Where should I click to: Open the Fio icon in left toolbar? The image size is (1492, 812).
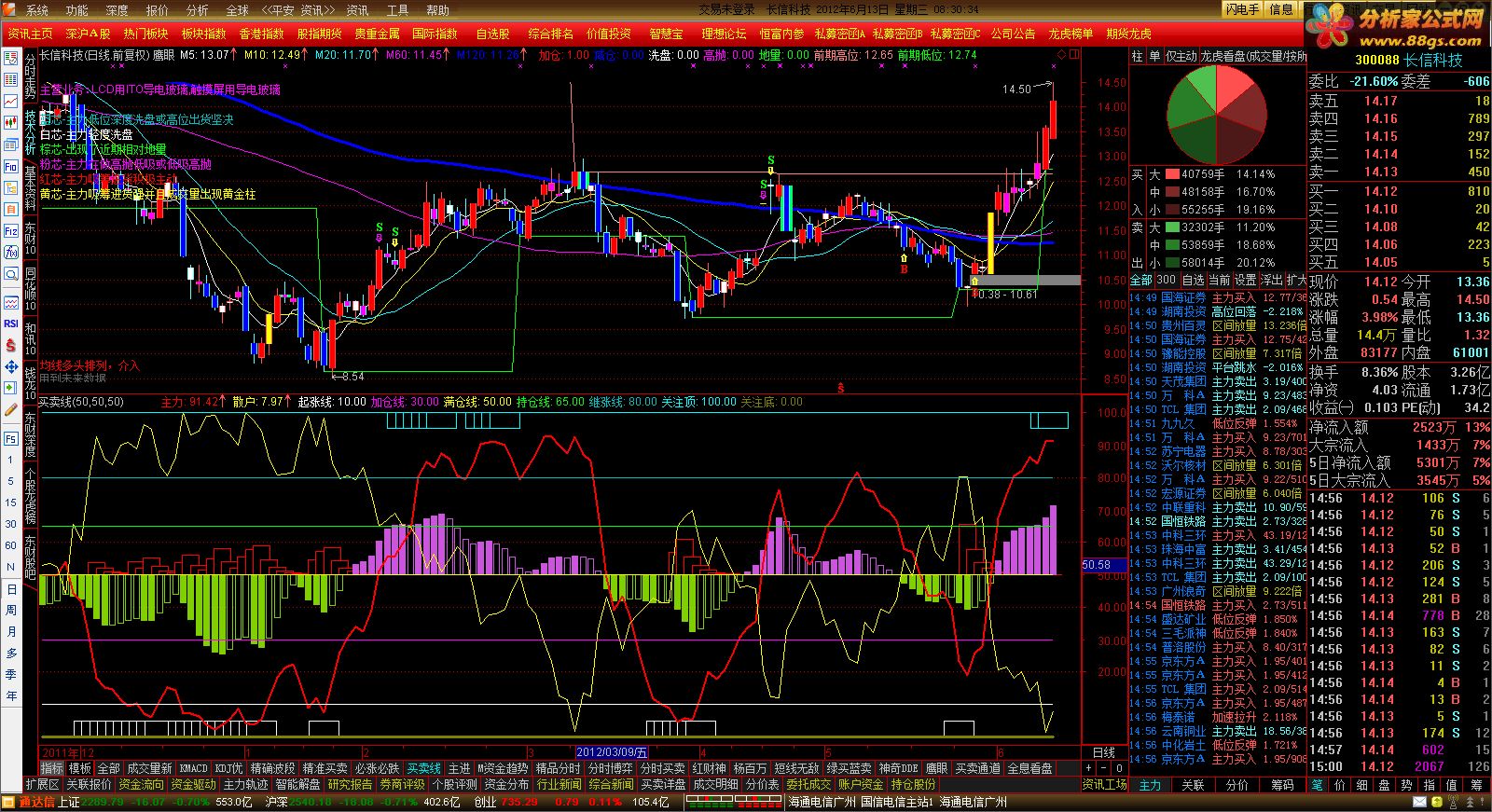tap(11, 166)
